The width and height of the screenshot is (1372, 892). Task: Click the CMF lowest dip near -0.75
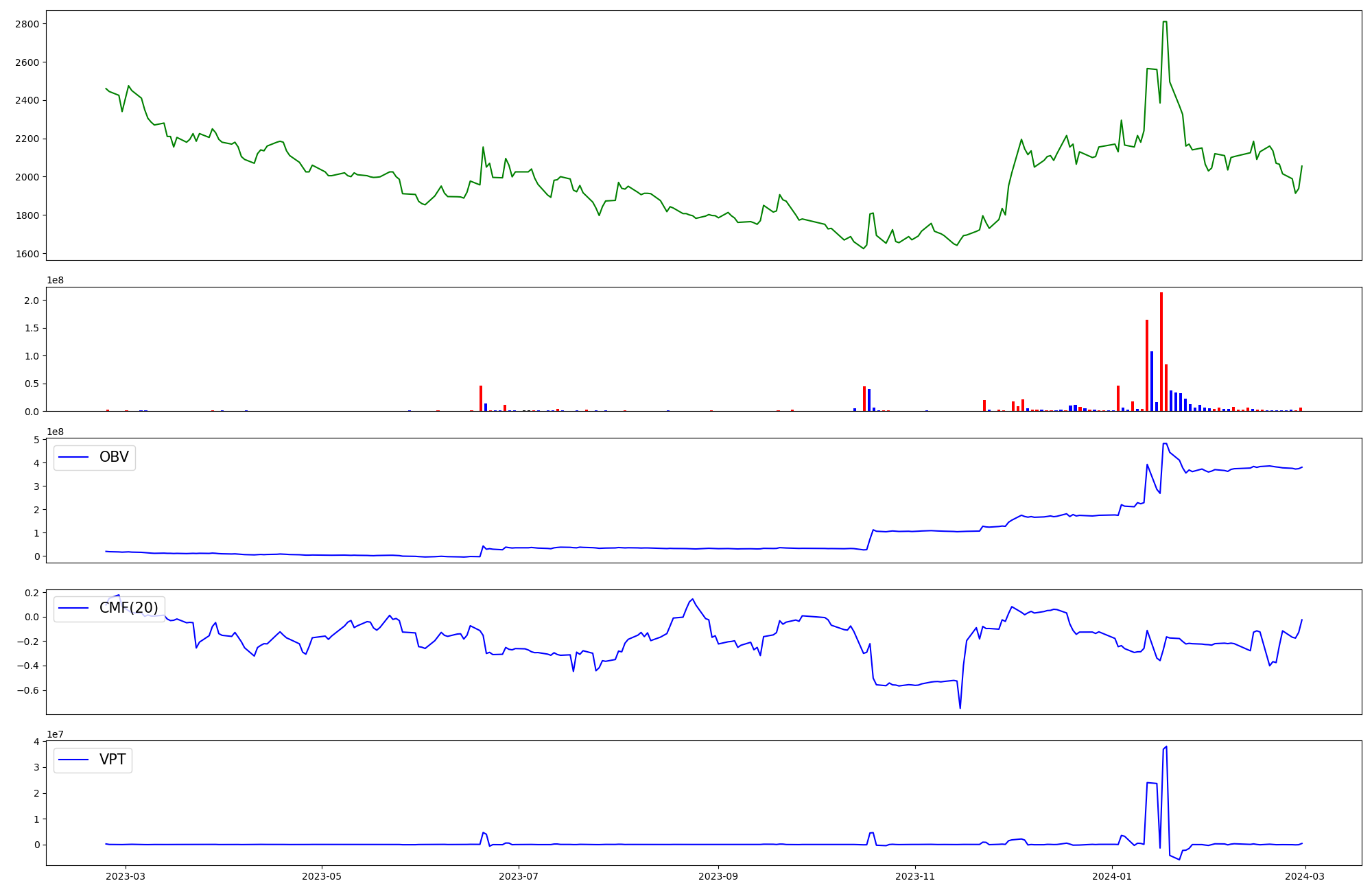tap(960, 707)
